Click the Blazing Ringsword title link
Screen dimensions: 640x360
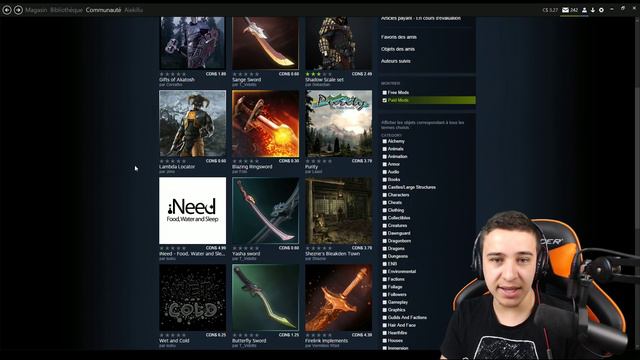pos(252,167)
